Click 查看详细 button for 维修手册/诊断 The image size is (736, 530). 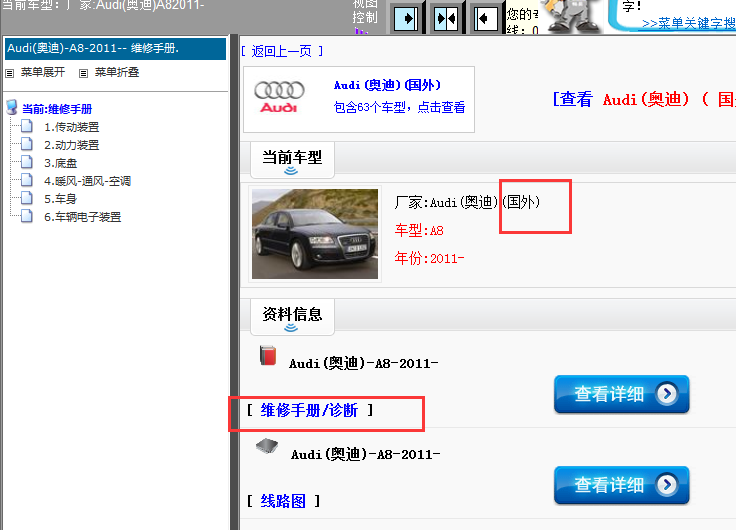[621, 394]
